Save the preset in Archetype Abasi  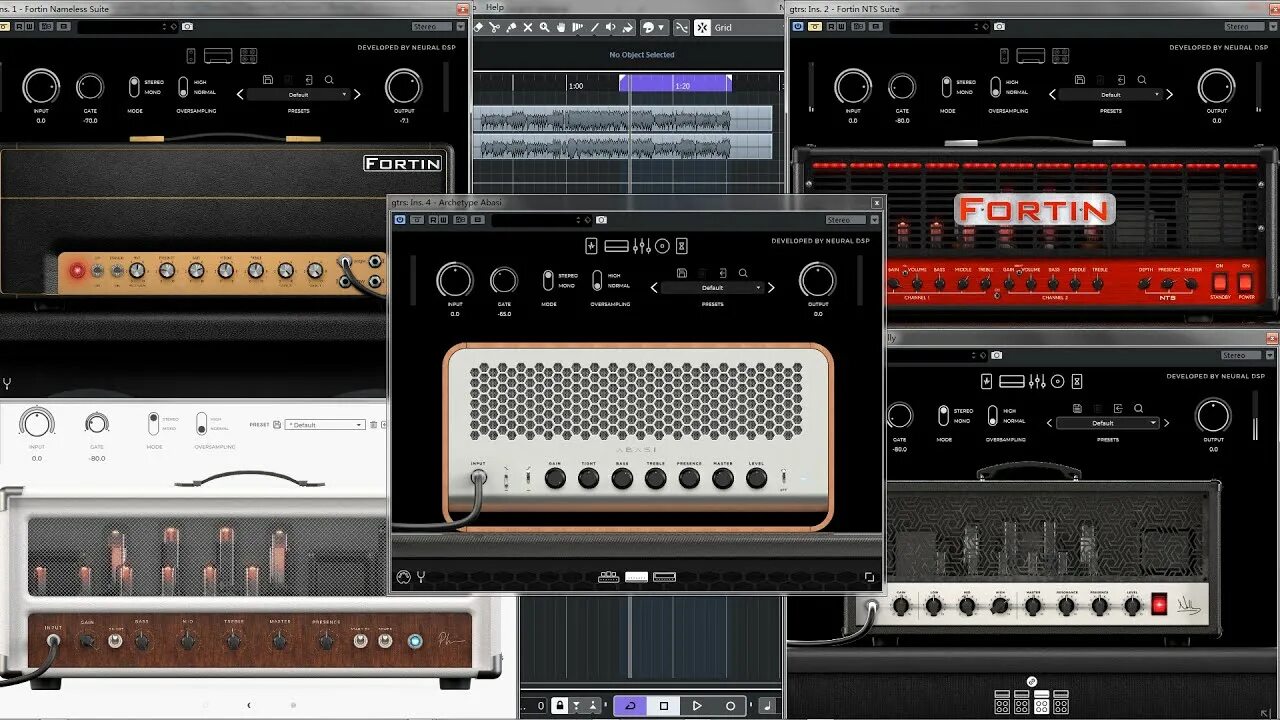tap(681, 272)
